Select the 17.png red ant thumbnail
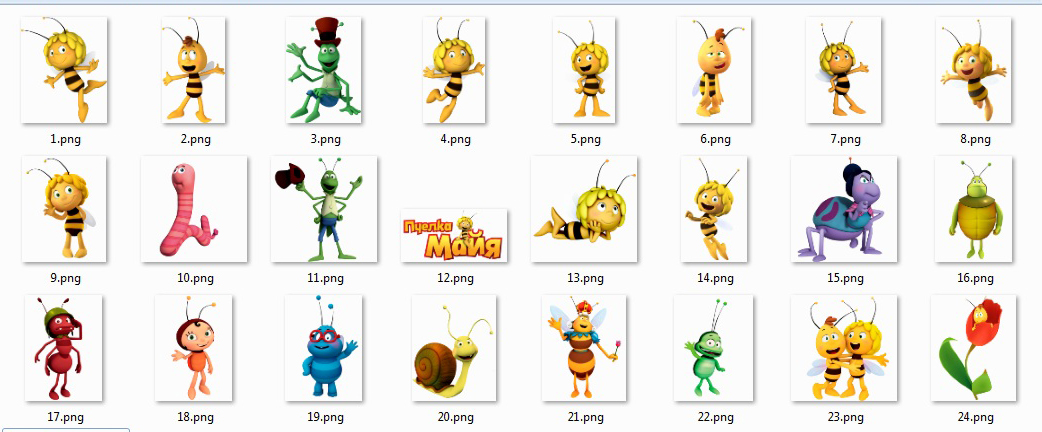1042x432 pixels. pyautogui.click(x=63, y=348)
